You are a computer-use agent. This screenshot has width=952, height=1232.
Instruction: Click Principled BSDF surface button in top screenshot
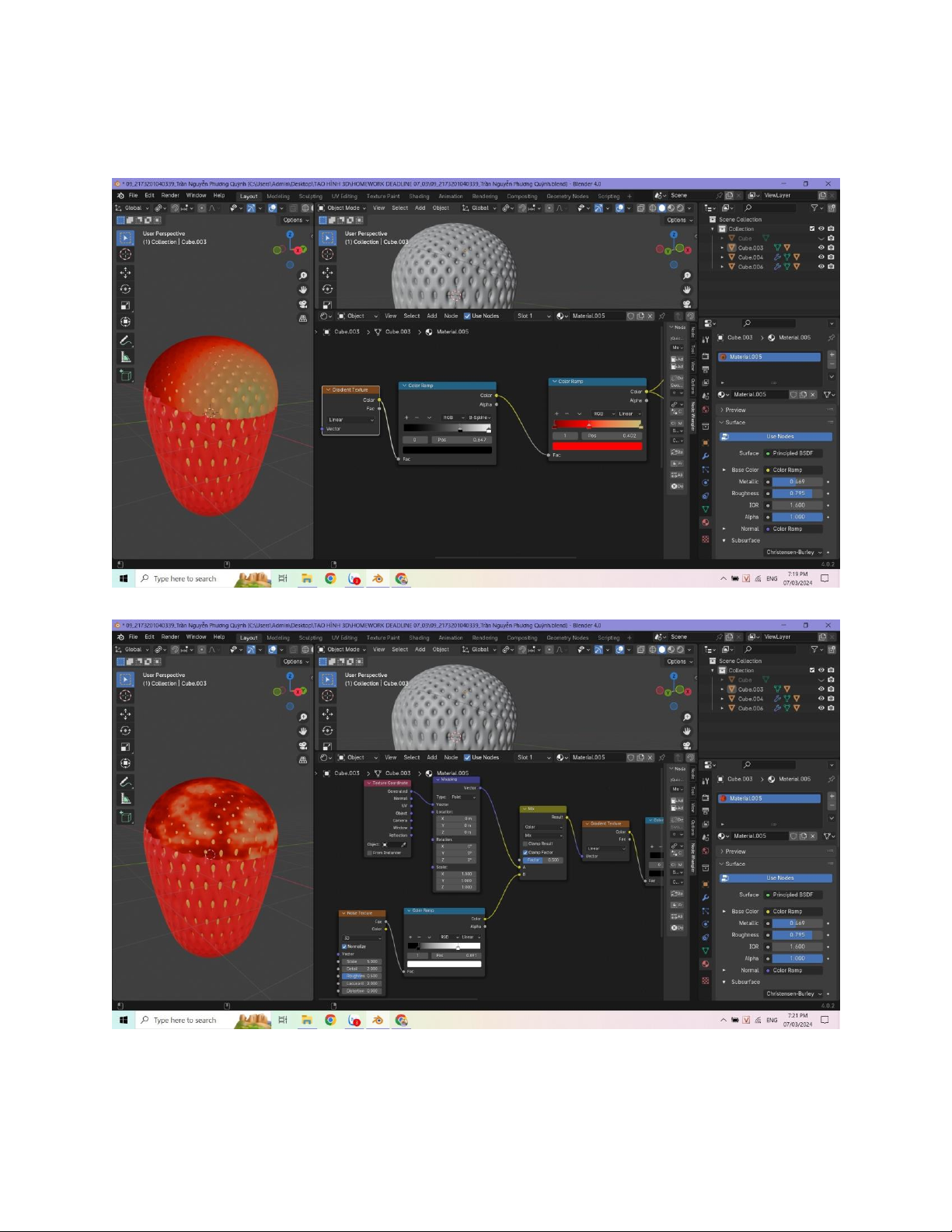[792, 453]
